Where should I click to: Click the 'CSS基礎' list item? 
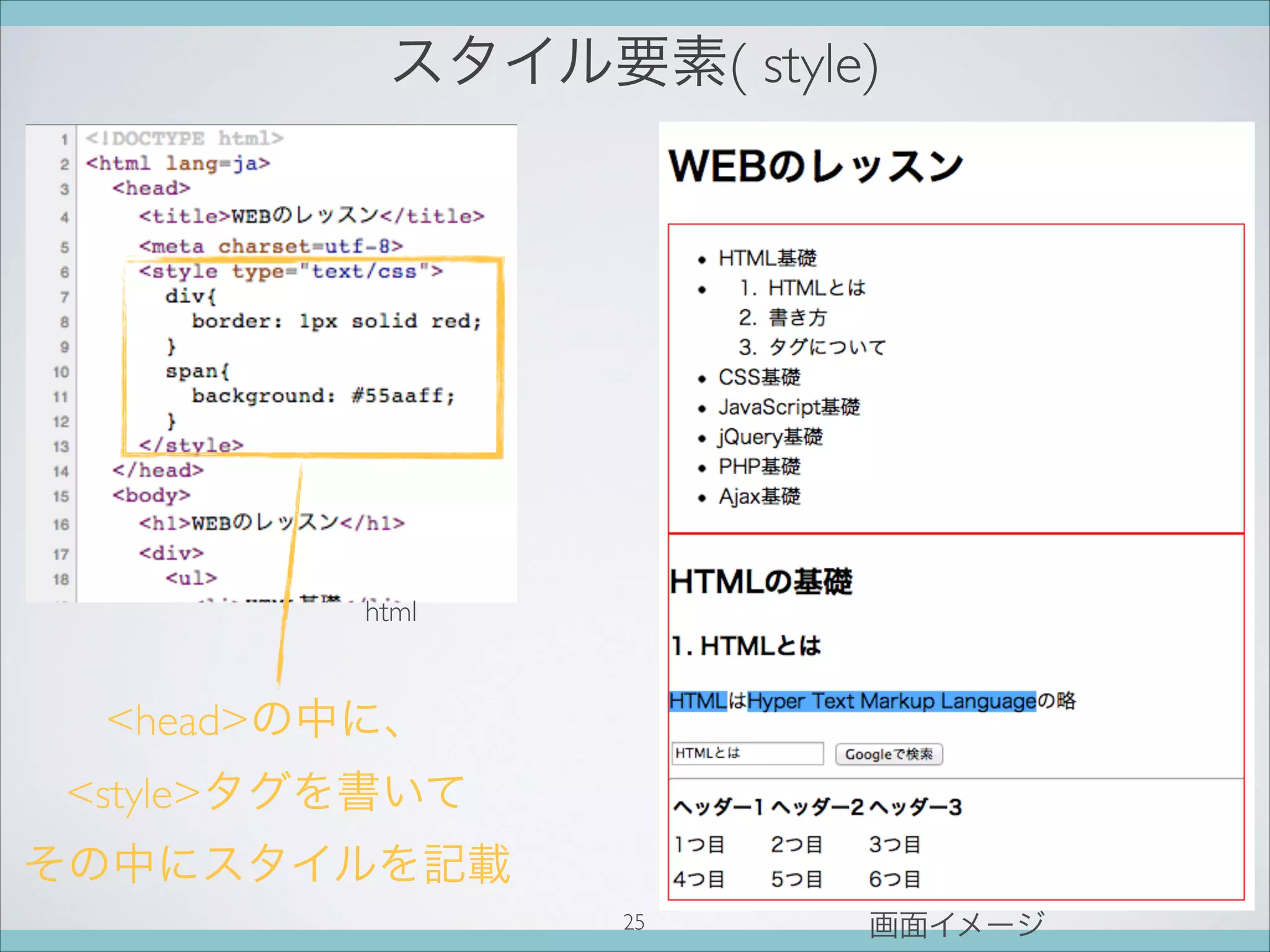(759, 377)
